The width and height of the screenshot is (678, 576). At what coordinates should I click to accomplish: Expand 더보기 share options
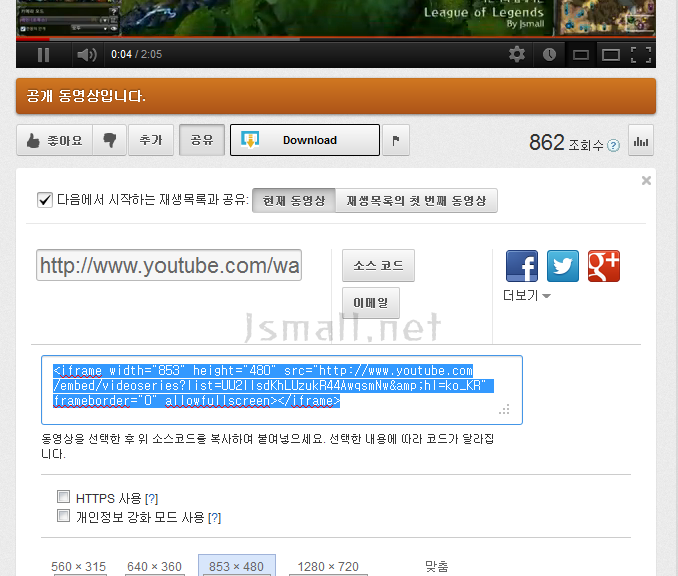click(527, 296)
